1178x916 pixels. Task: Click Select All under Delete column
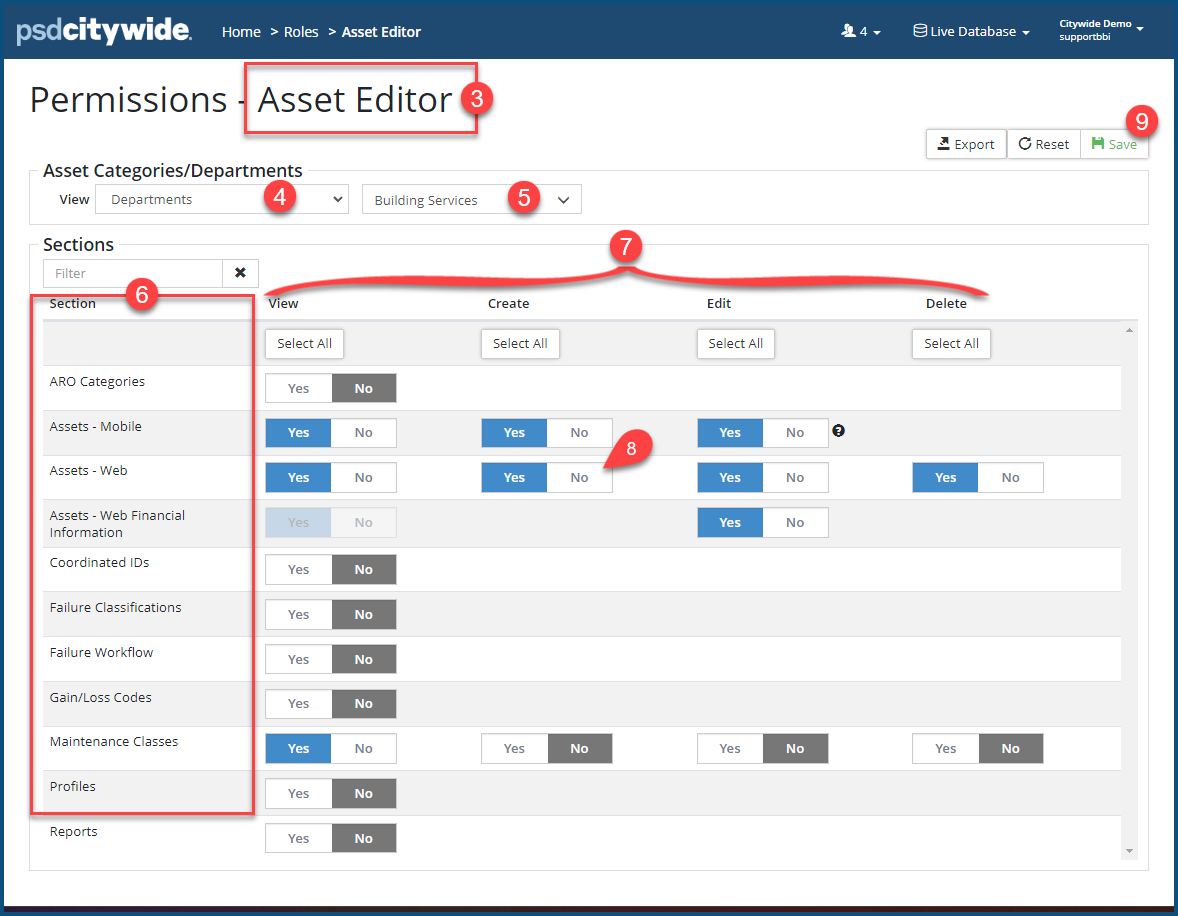click(x=951, y=343)
